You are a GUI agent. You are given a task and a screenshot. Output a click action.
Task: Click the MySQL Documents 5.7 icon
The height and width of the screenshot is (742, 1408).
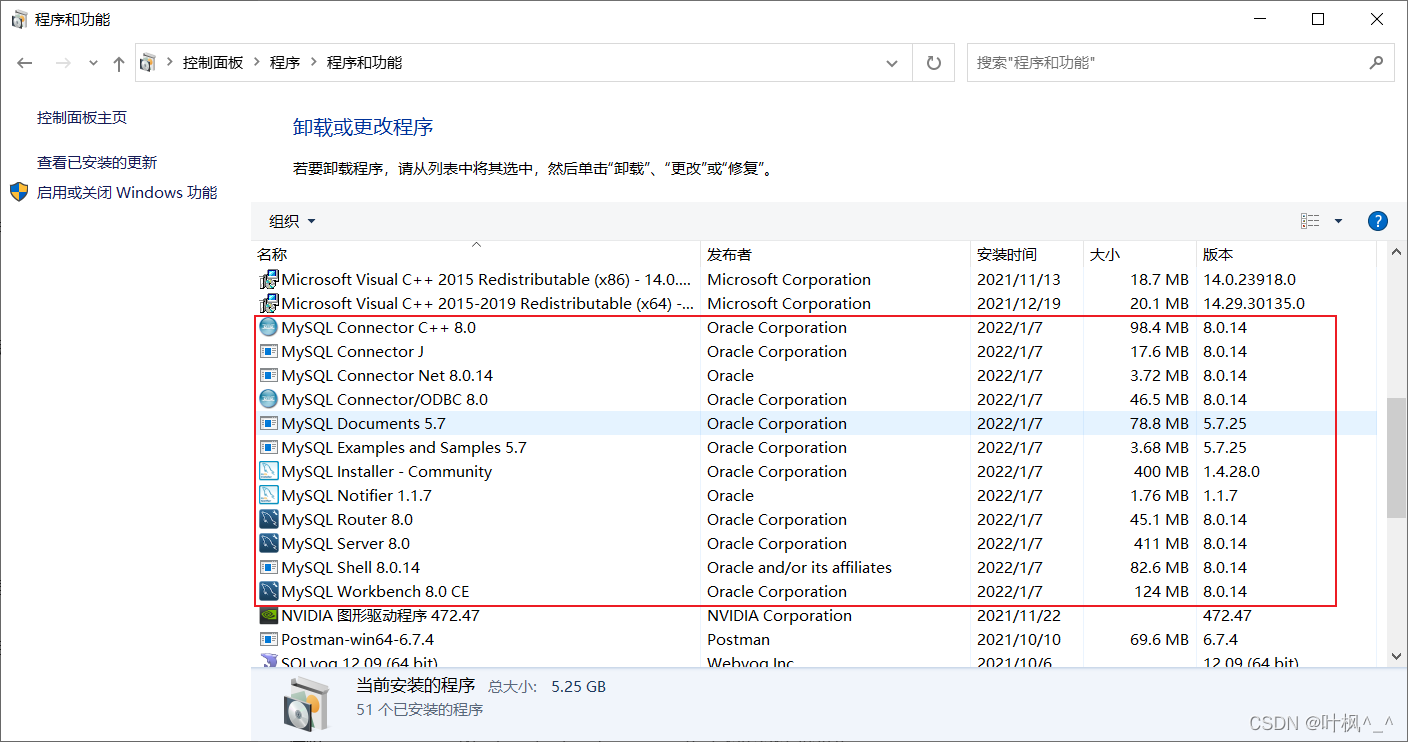268,423
